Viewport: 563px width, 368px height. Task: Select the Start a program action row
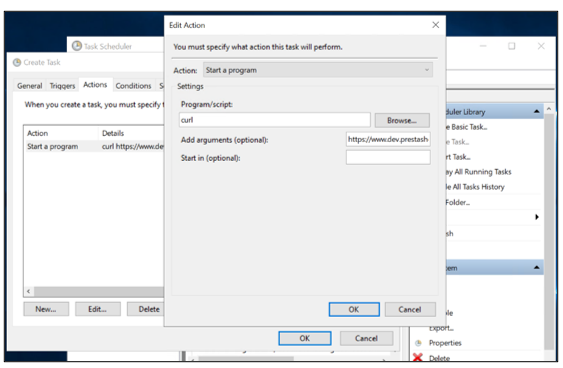95,146
